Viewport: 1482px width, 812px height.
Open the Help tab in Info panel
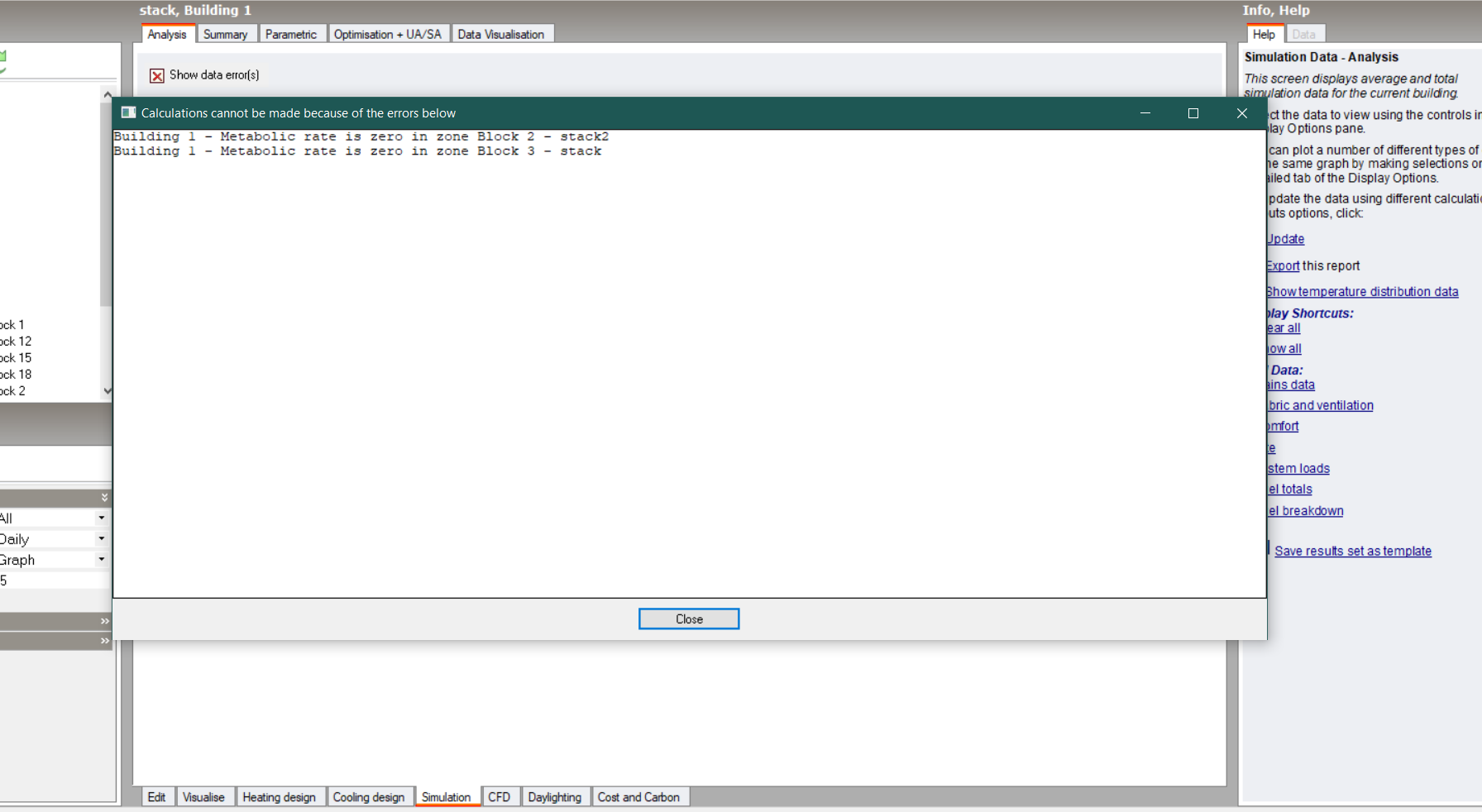(x=1264, y=34)
